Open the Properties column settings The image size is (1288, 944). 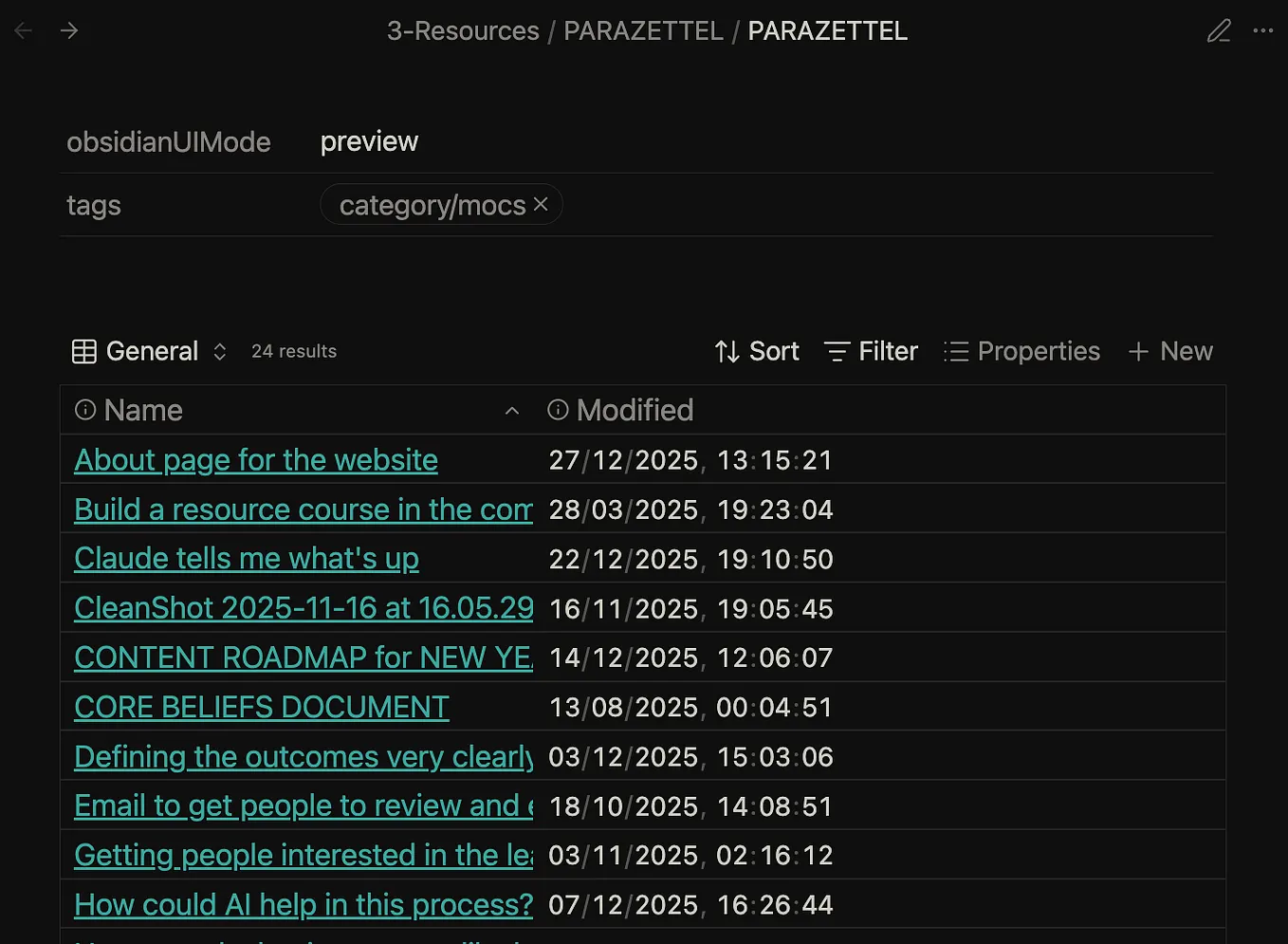[x=1021, y=351]
